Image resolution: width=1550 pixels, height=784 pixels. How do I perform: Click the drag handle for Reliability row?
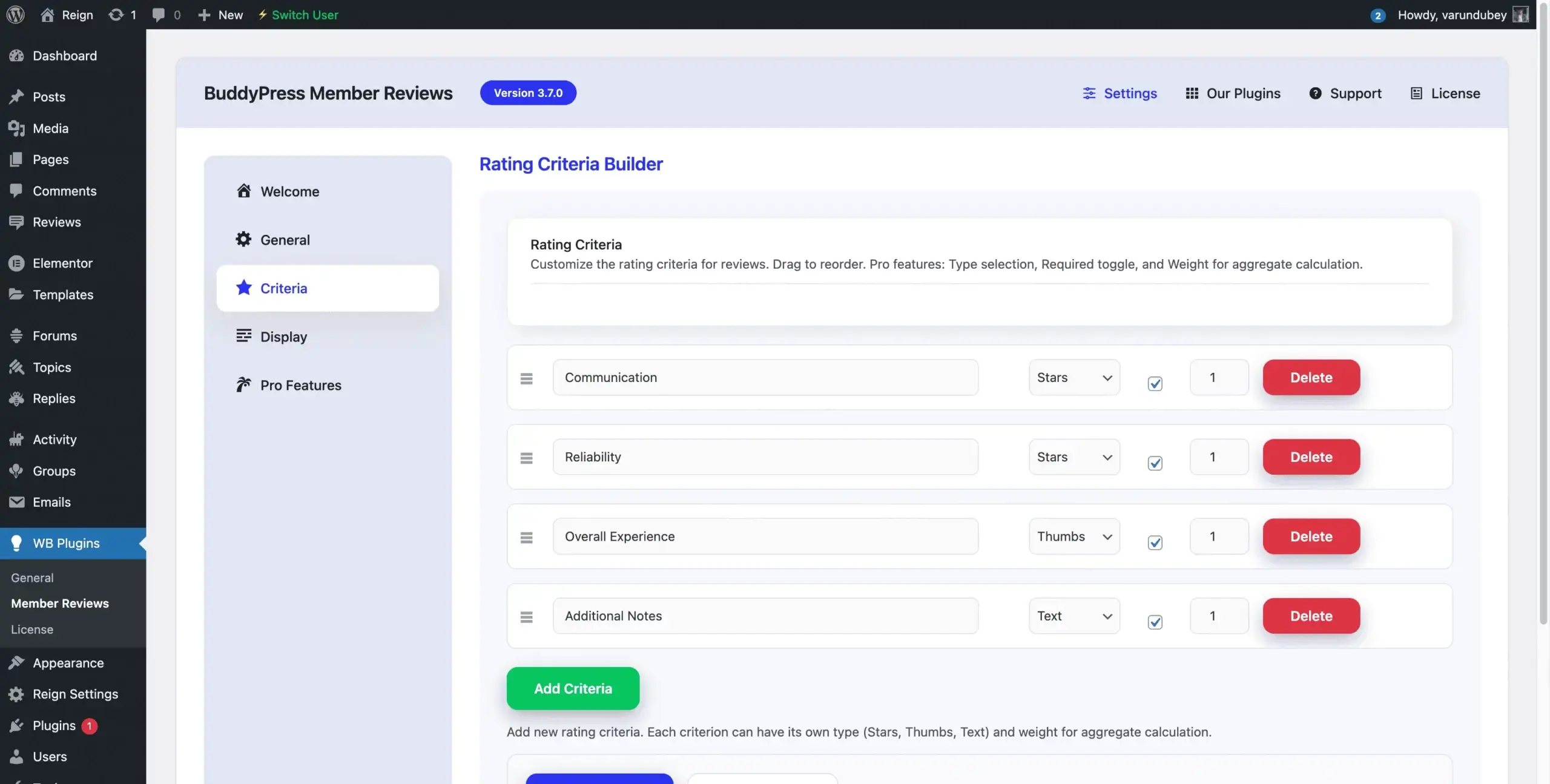527,458
